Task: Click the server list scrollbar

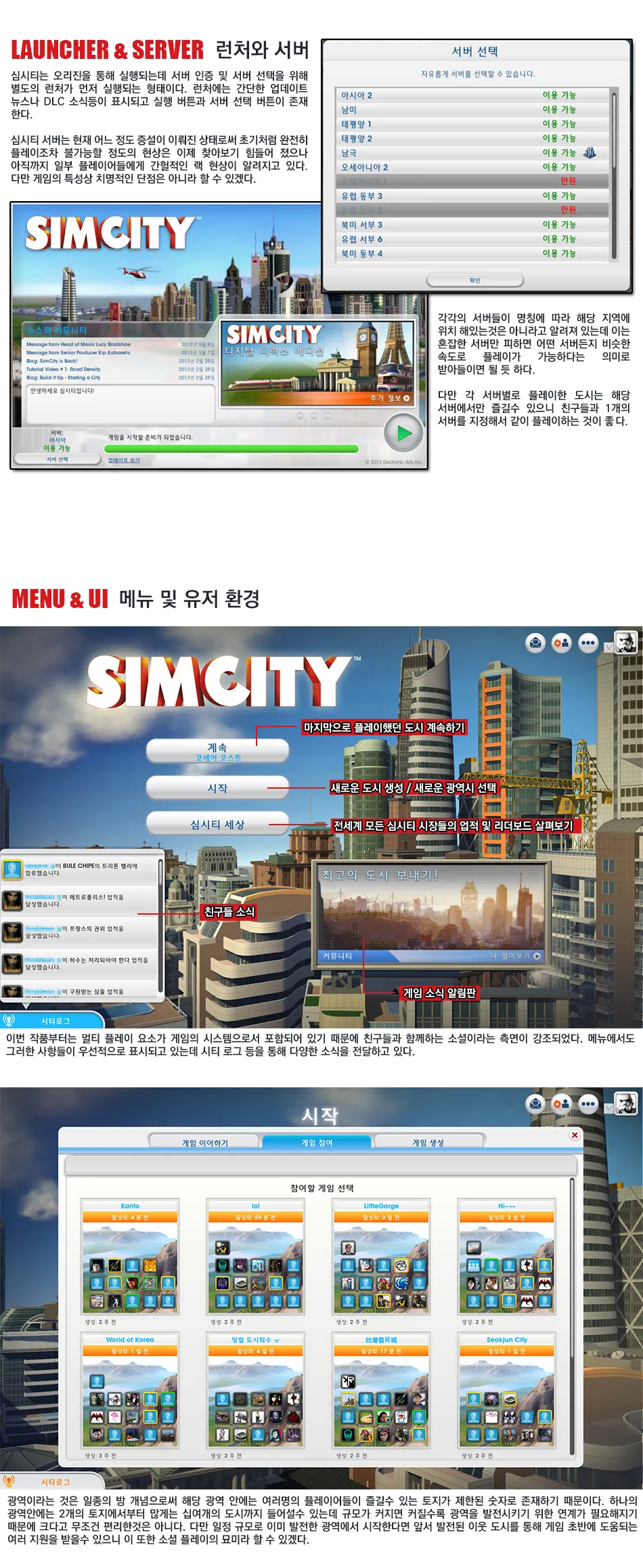Action: pos(615,176)
